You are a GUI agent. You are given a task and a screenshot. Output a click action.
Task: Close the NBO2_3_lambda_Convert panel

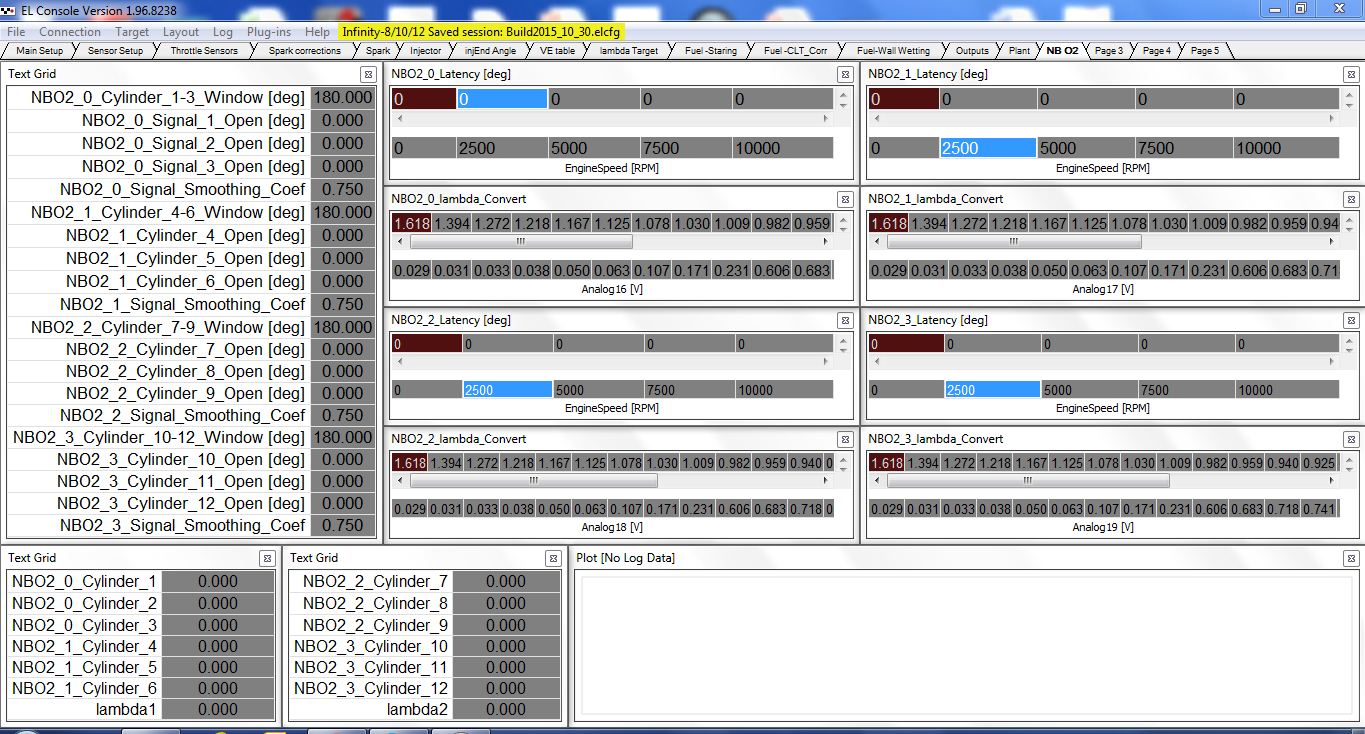point(1351,440)
